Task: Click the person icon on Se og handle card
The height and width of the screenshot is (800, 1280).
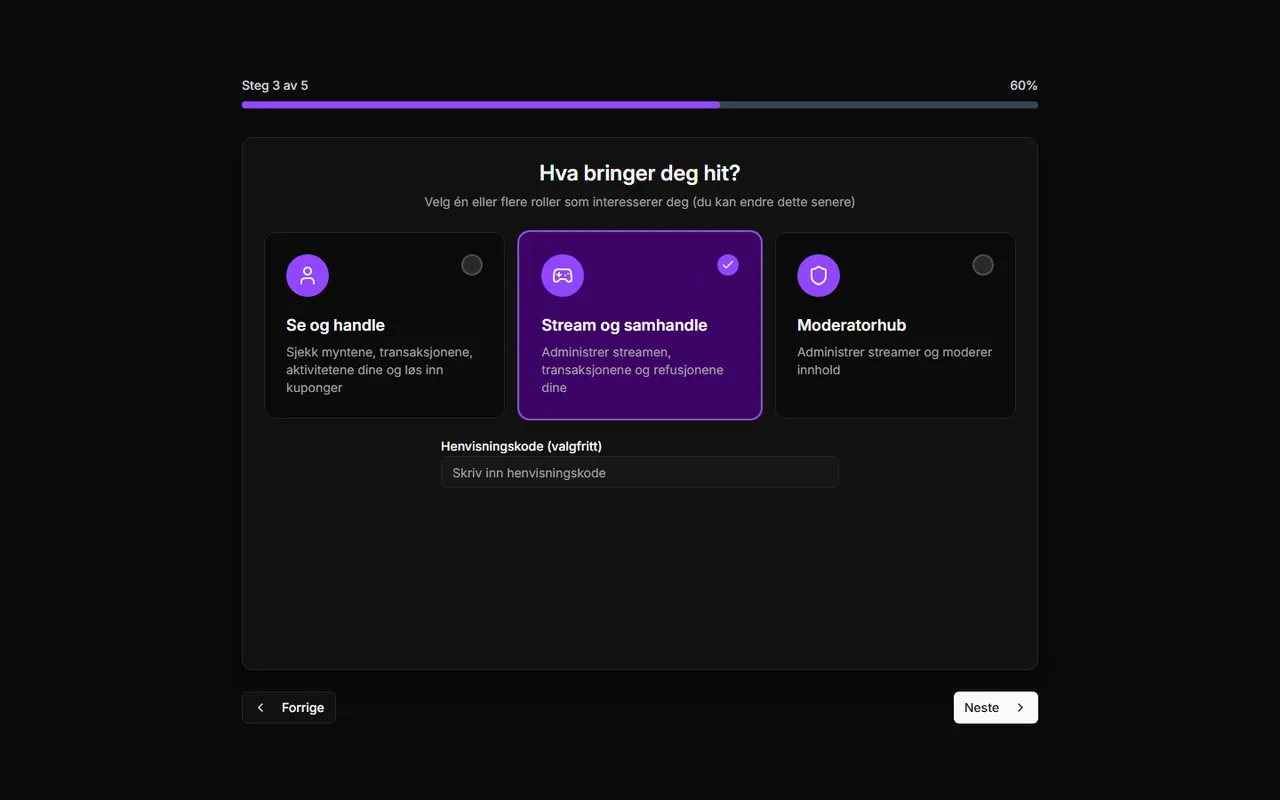Action: 307,275
